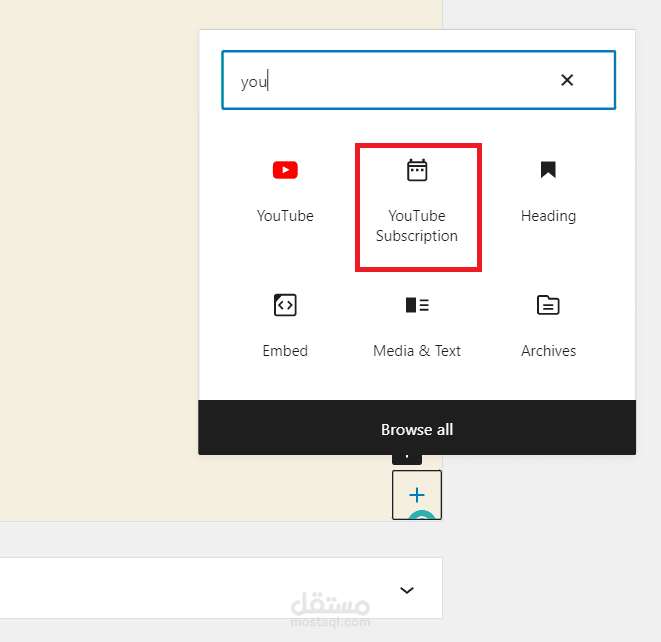Image resolution: width=661 pixels, height=642 pixels.
Task: Select the YouTube embed block icon
Action: [x=285, y=170]
